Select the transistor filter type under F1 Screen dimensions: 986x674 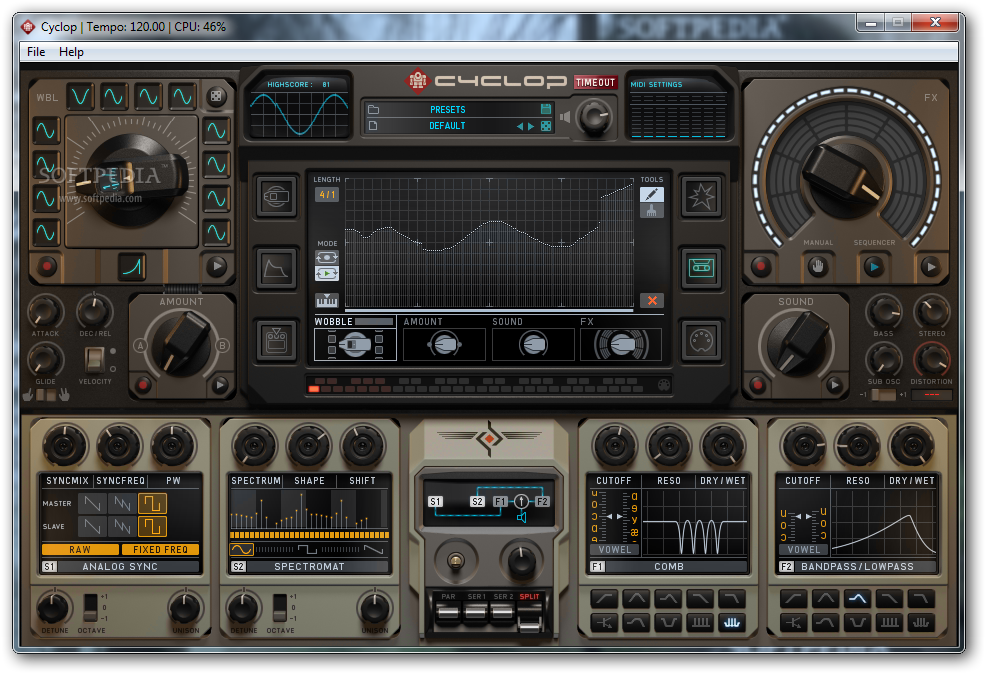(x=604, y=622)
